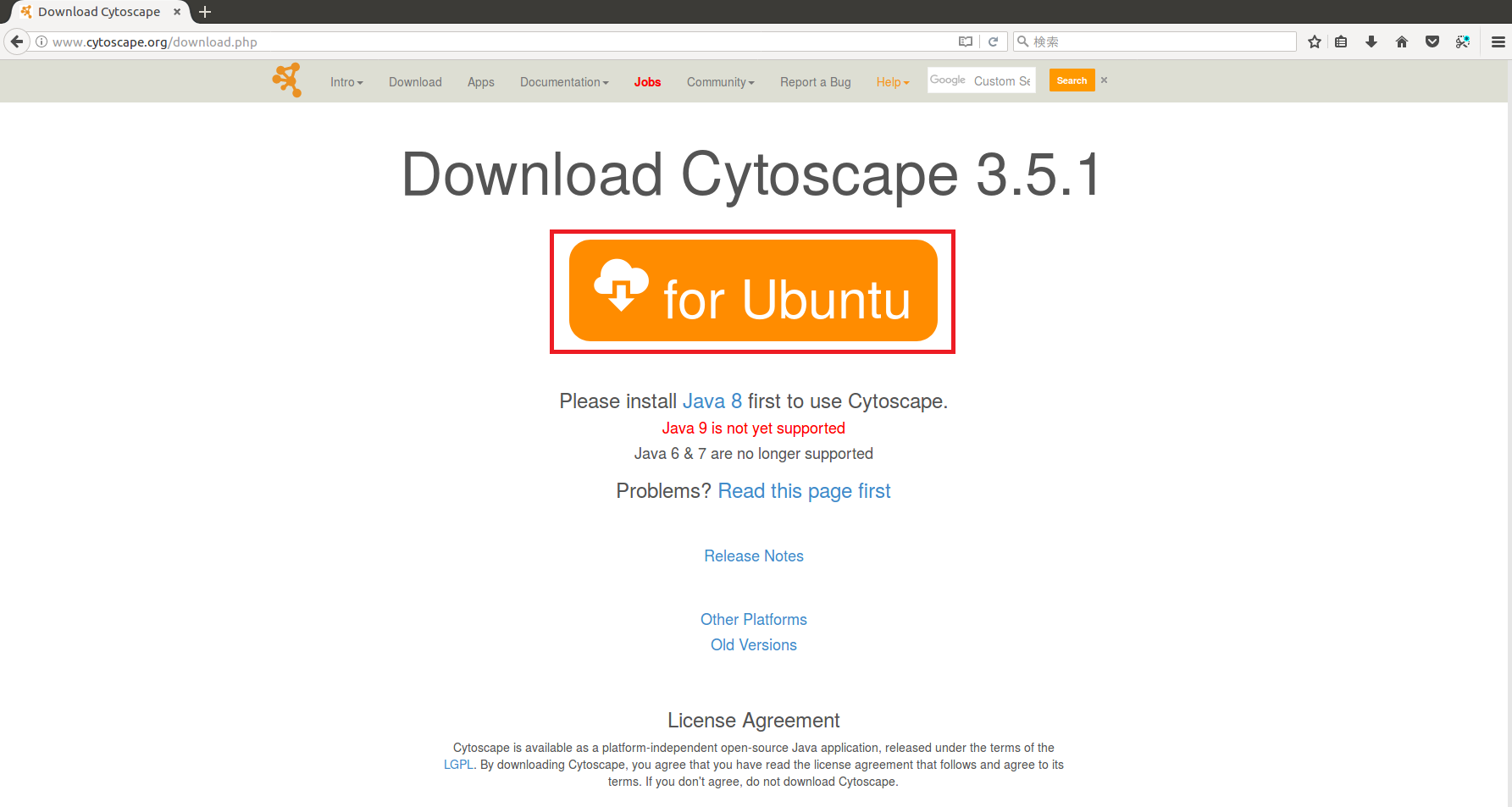The width and height of the screenshot is (1512, 807).
Task: Download Cytoscape for Ubuntu button
Action: coord(753,290)
